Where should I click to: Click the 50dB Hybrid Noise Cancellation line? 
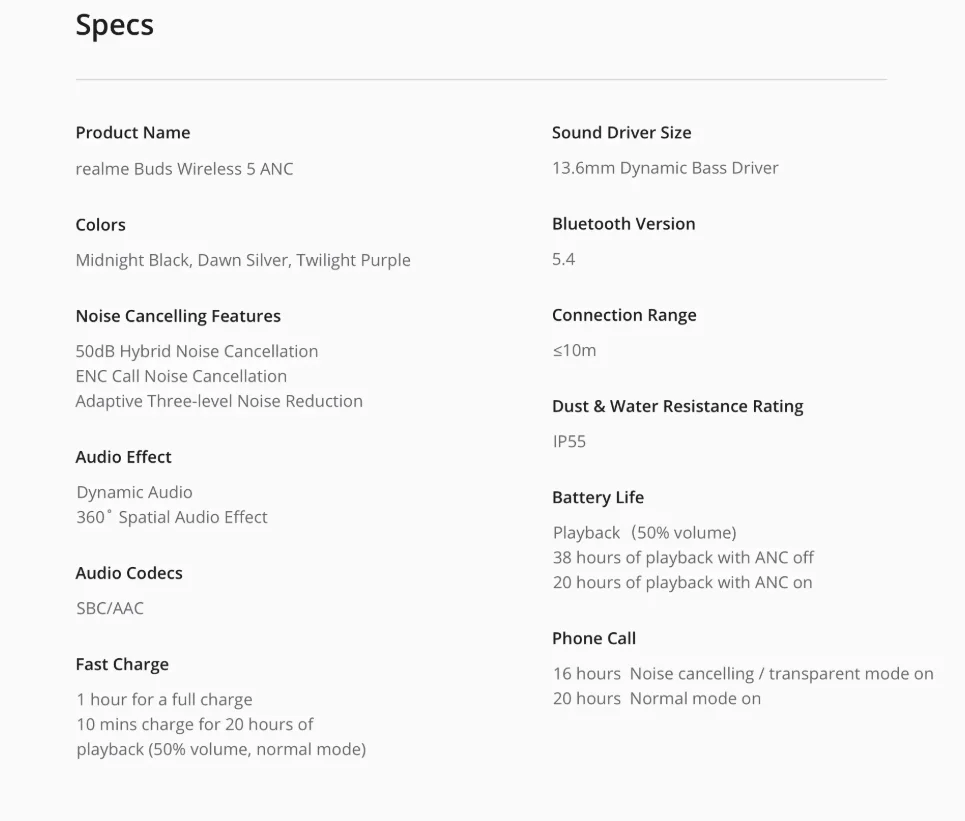pos(197,352)
